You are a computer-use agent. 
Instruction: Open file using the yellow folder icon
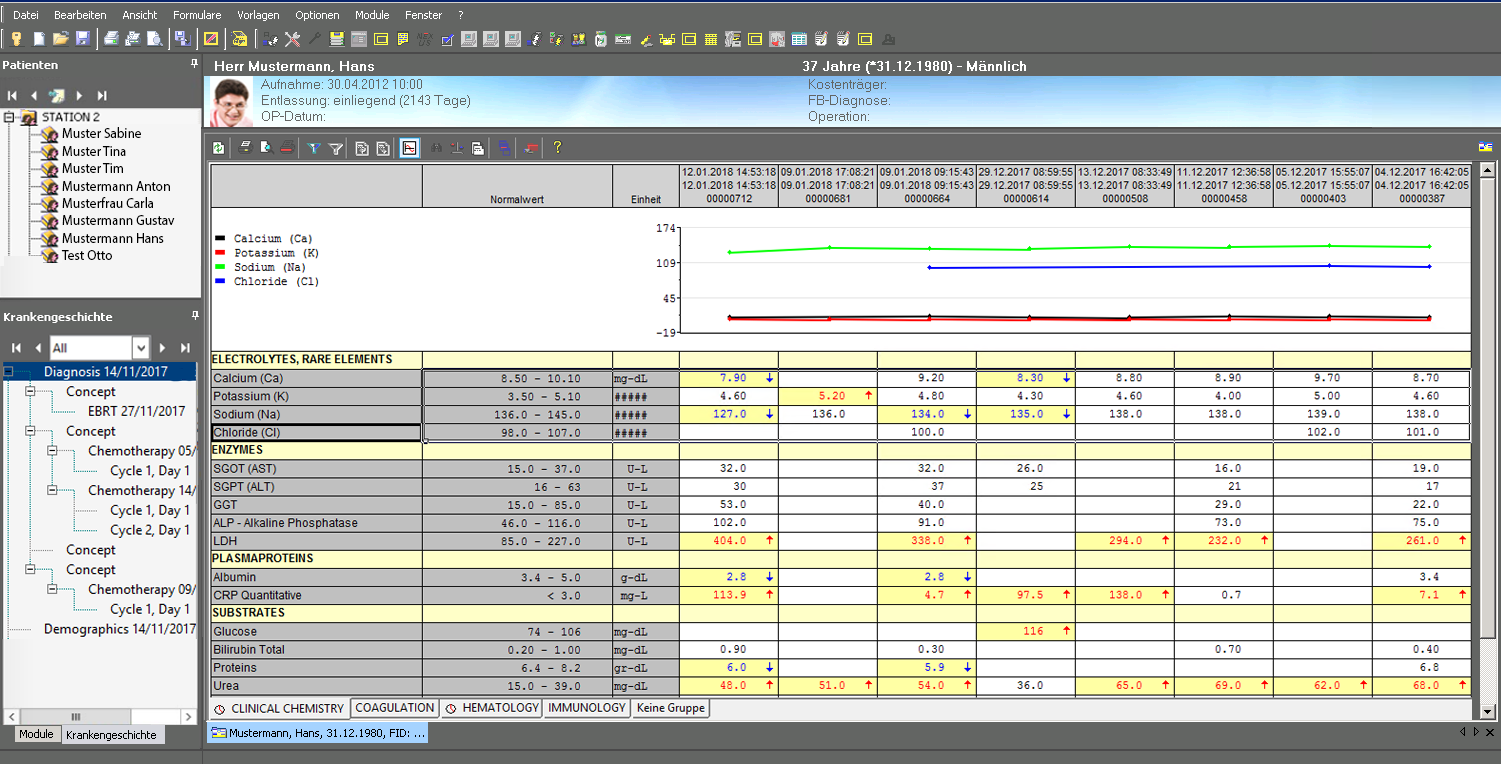click(60, 39)
